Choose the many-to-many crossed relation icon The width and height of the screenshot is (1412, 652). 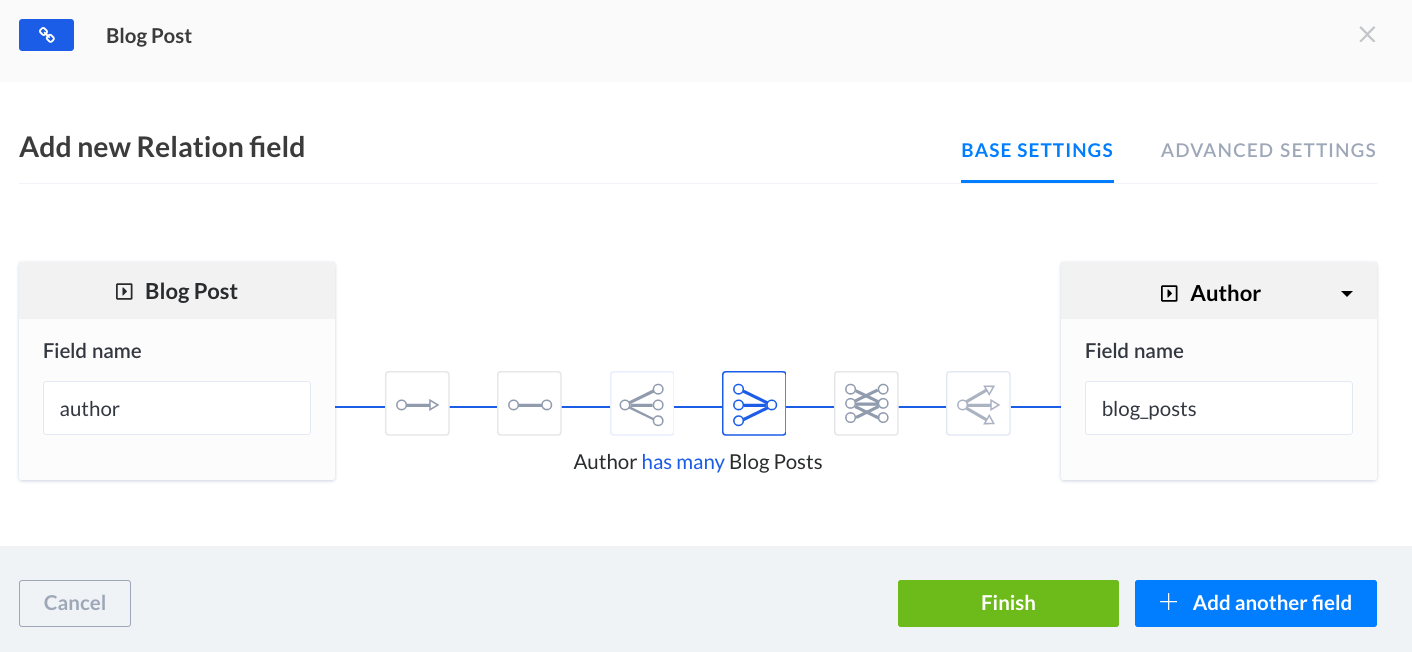[x=866, y=404]
